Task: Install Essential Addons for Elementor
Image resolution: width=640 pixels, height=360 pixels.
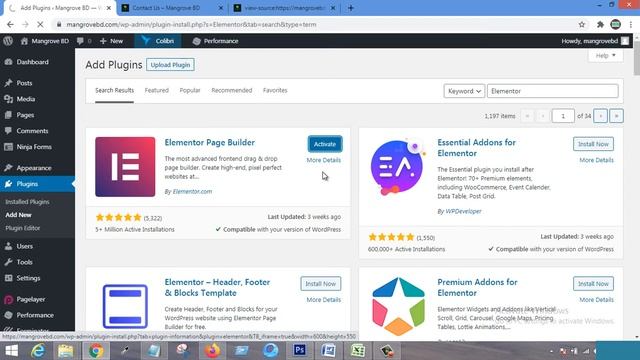Action: click(593, 144)
